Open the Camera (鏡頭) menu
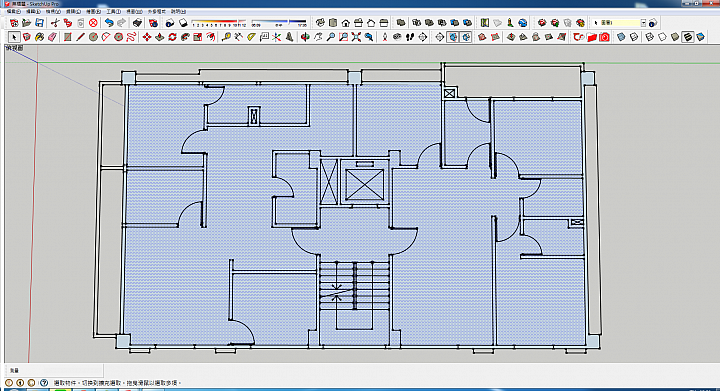Viewport: 720px width, 391px height. click(x=73, y=11)
